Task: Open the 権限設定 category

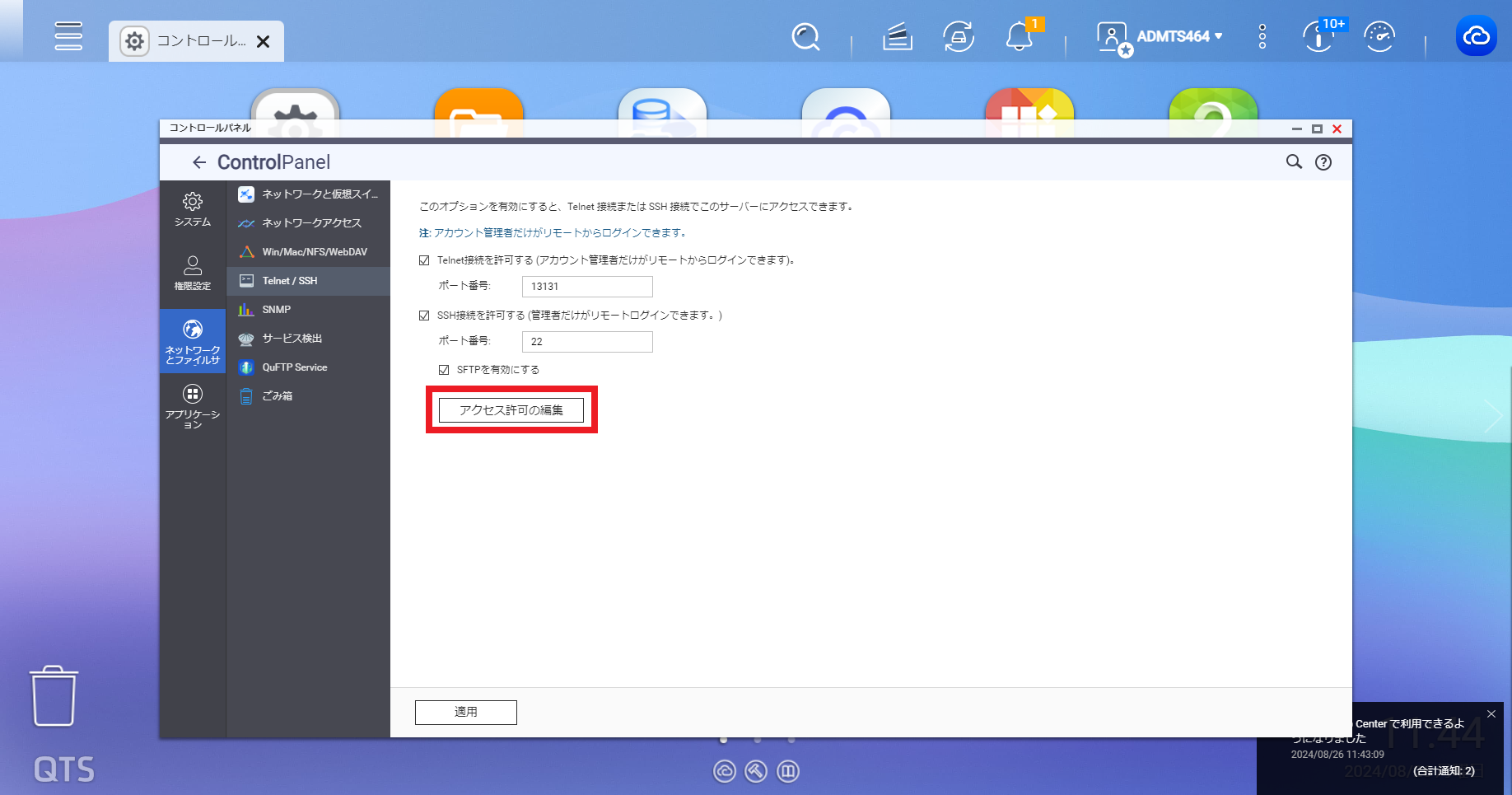Action: point(193,274)
